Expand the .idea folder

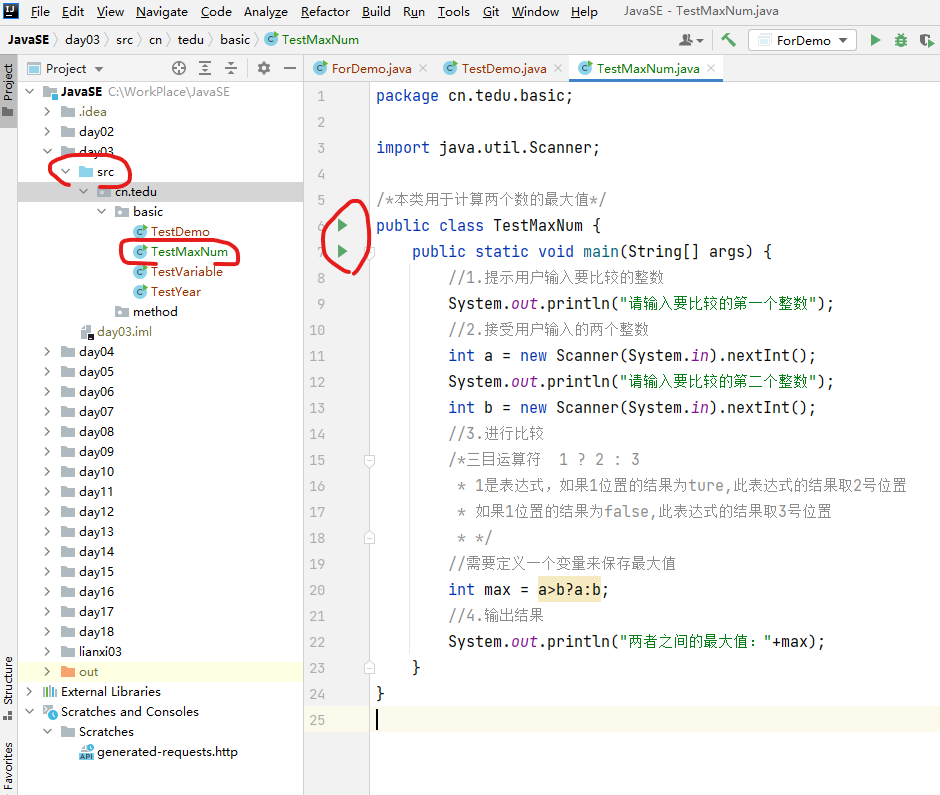click(47, 112)
